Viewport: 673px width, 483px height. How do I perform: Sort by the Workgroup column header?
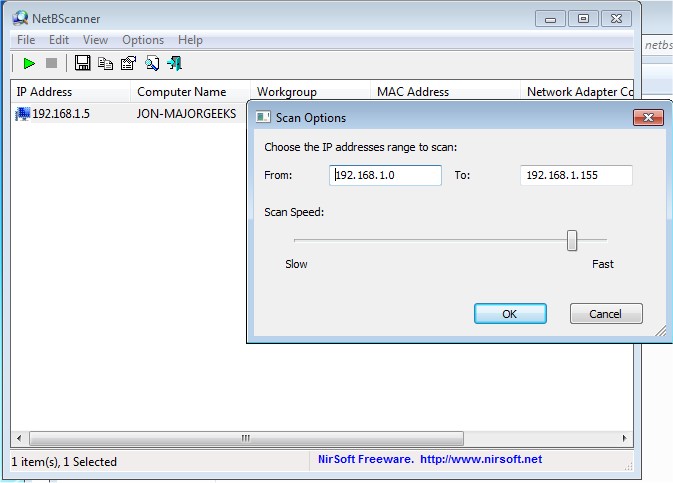(x=310, y=91)
